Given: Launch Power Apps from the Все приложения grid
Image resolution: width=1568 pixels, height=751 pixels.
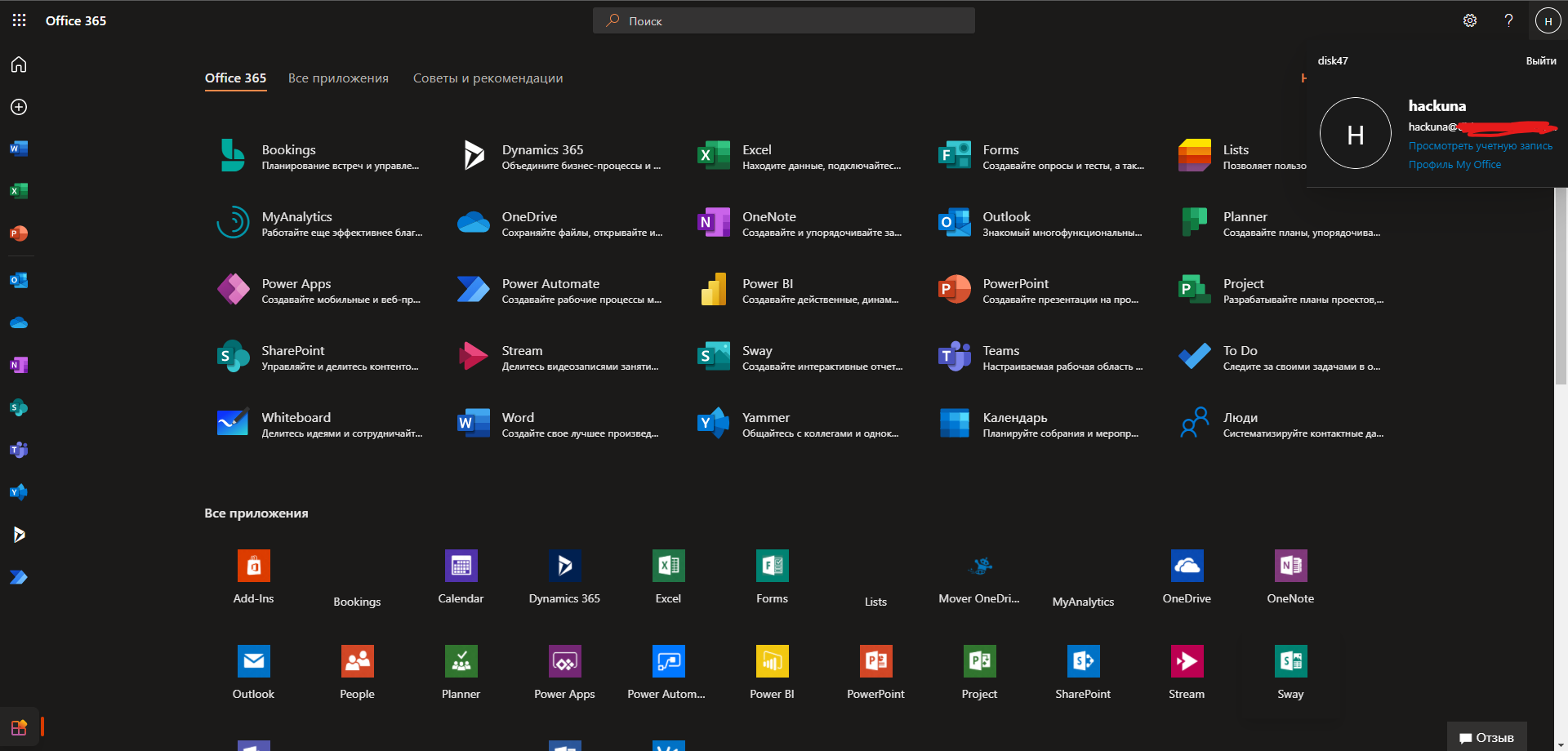Looking at the screenshot, I should 564,673.
